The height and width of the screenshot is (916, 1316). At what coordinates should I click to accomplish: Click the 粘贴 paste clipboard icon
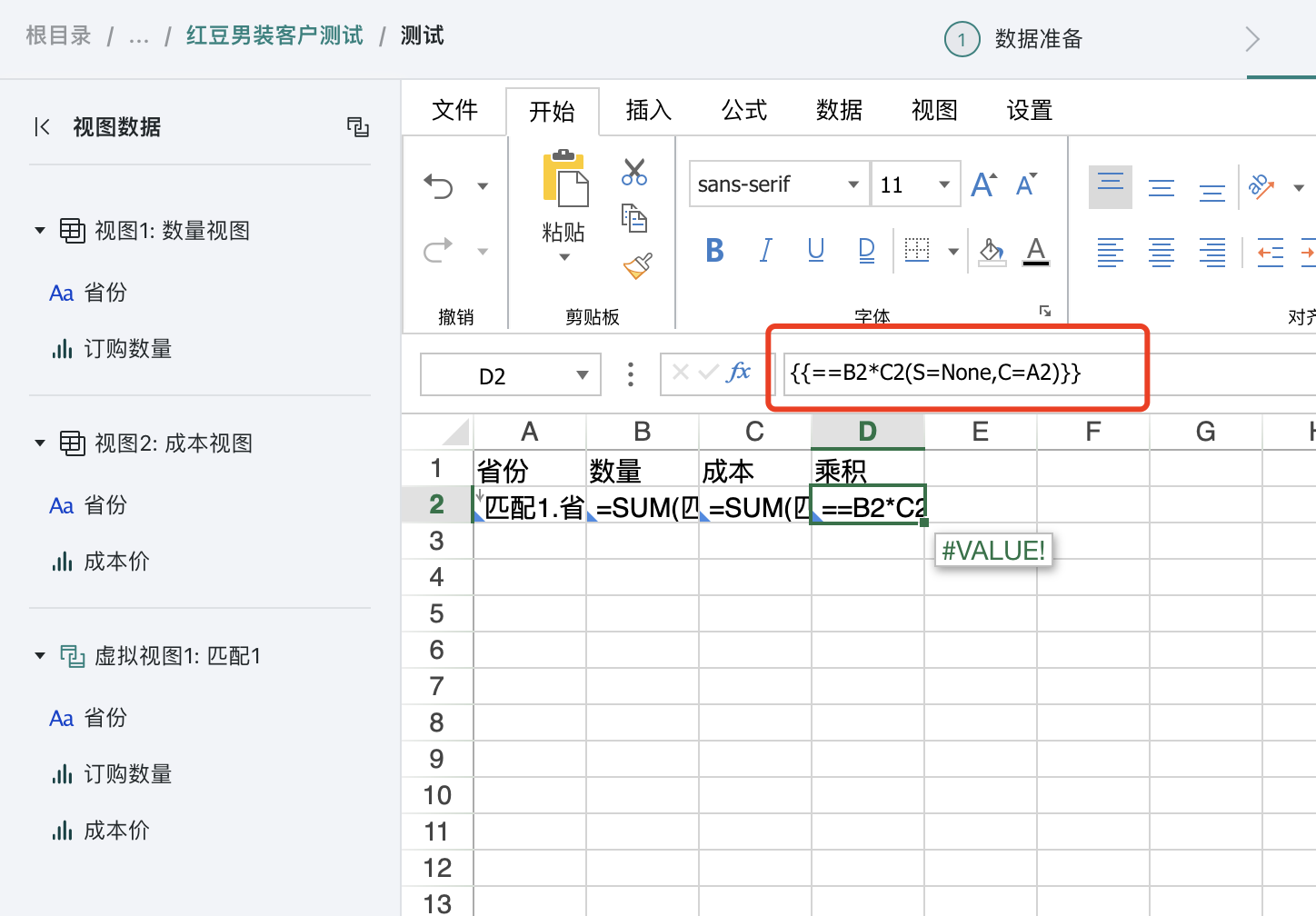[x=564, y=178]
